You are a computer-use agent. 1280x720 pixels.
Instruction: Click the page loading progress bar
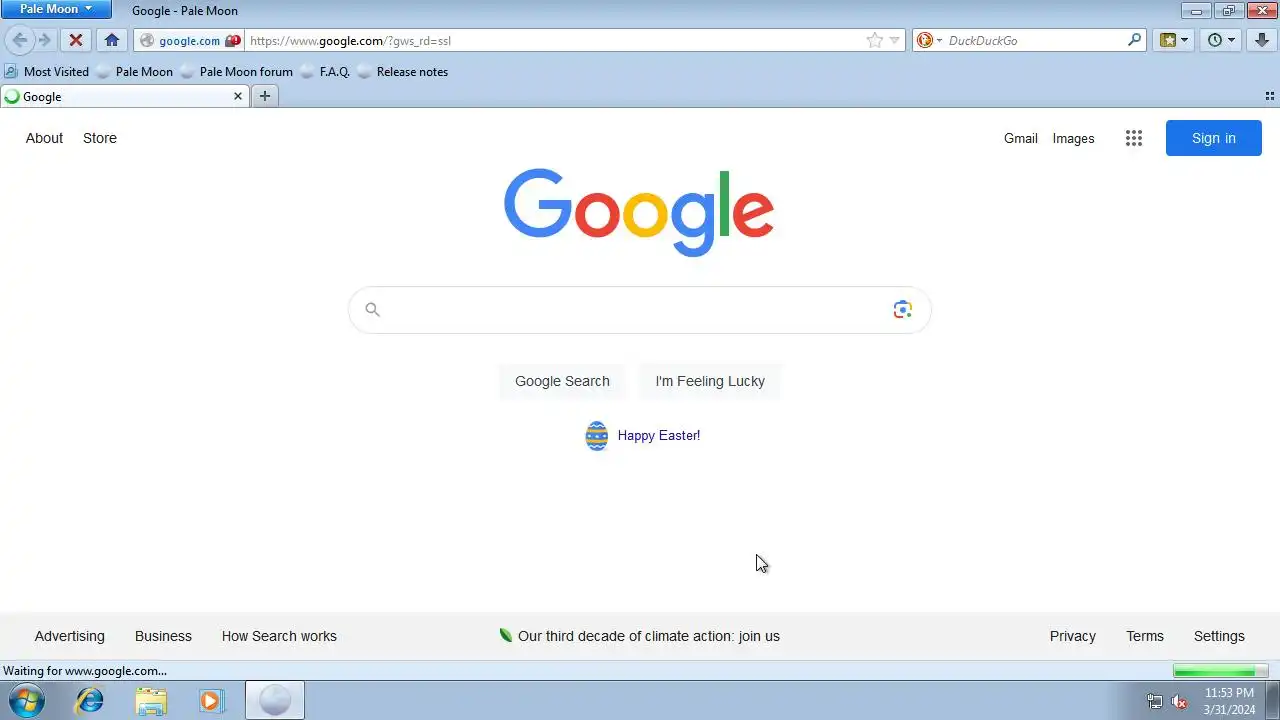tap(1220, 671)
